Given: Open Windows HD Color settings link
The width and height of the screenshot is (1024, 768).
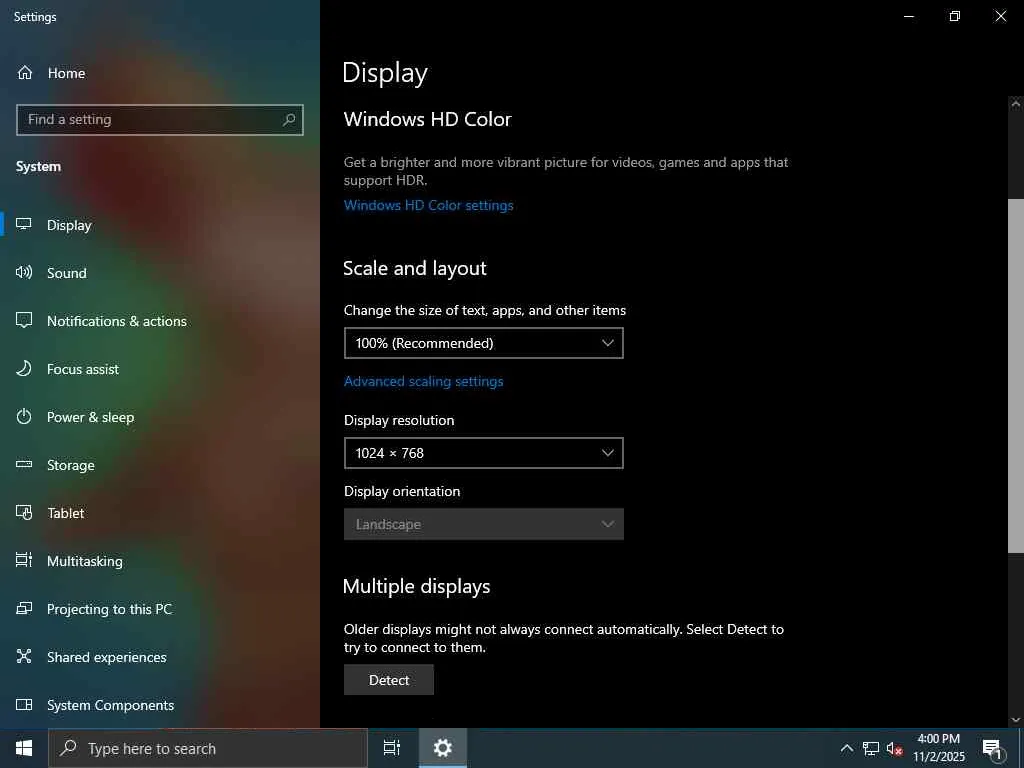Looking at the screenshot, I should click(x=428, y=205).
